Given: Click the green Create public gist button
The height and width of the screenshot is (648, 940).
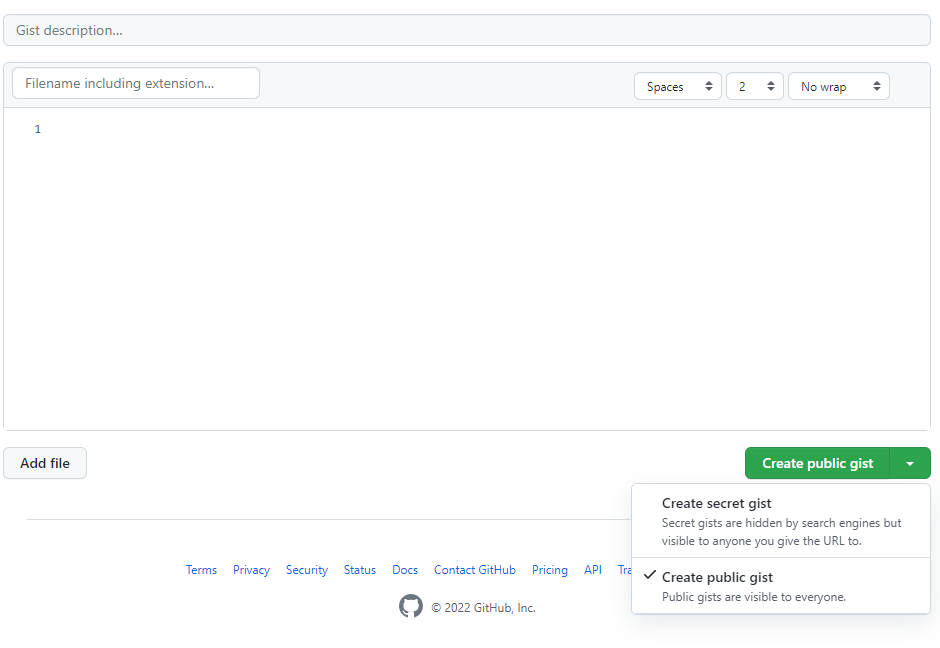Looking at the screenshot, I should coord(817,463).
